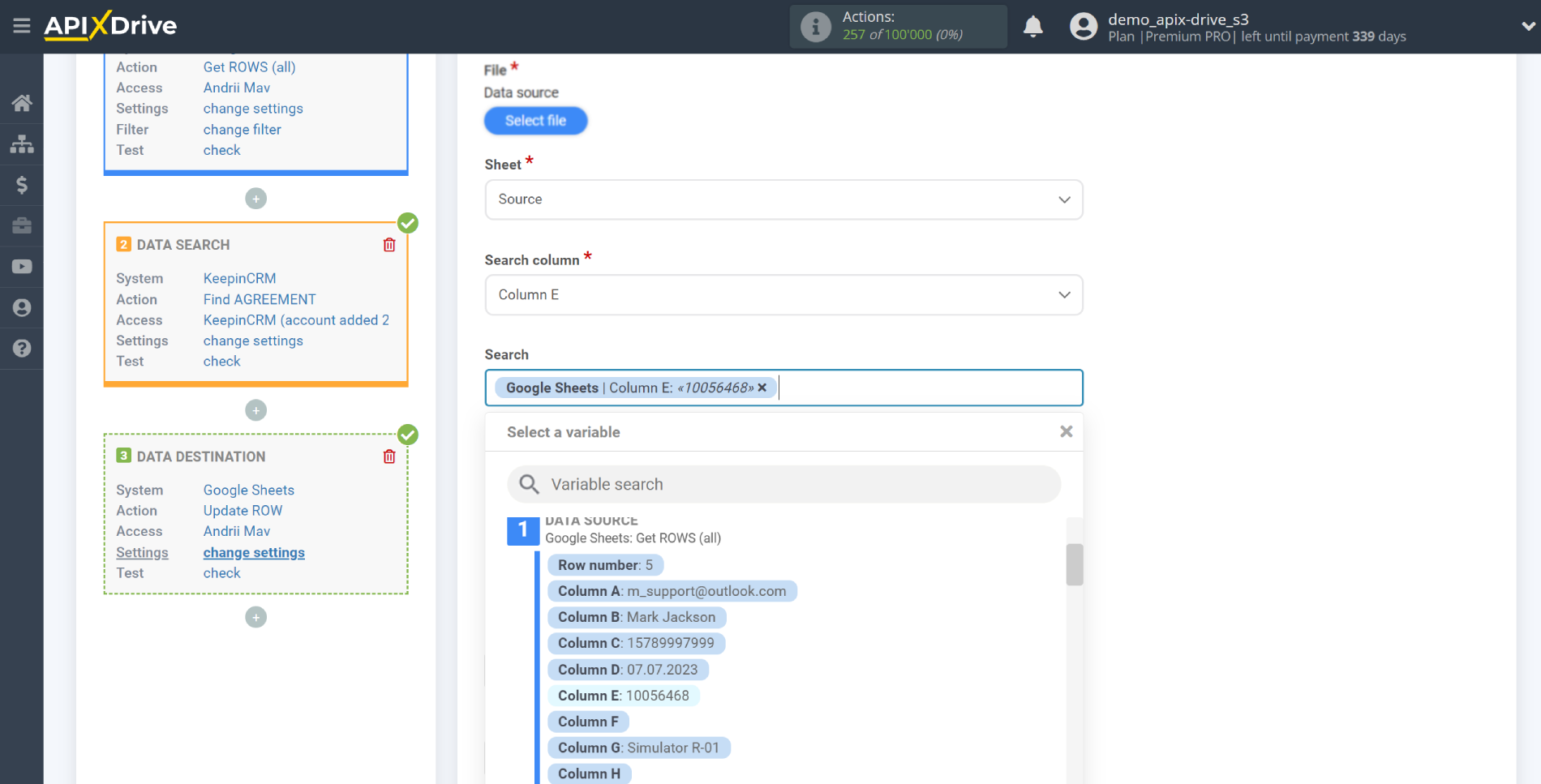Click the Select file button
The width and height of the screenshot is (1541, 784).
point(535,121)
